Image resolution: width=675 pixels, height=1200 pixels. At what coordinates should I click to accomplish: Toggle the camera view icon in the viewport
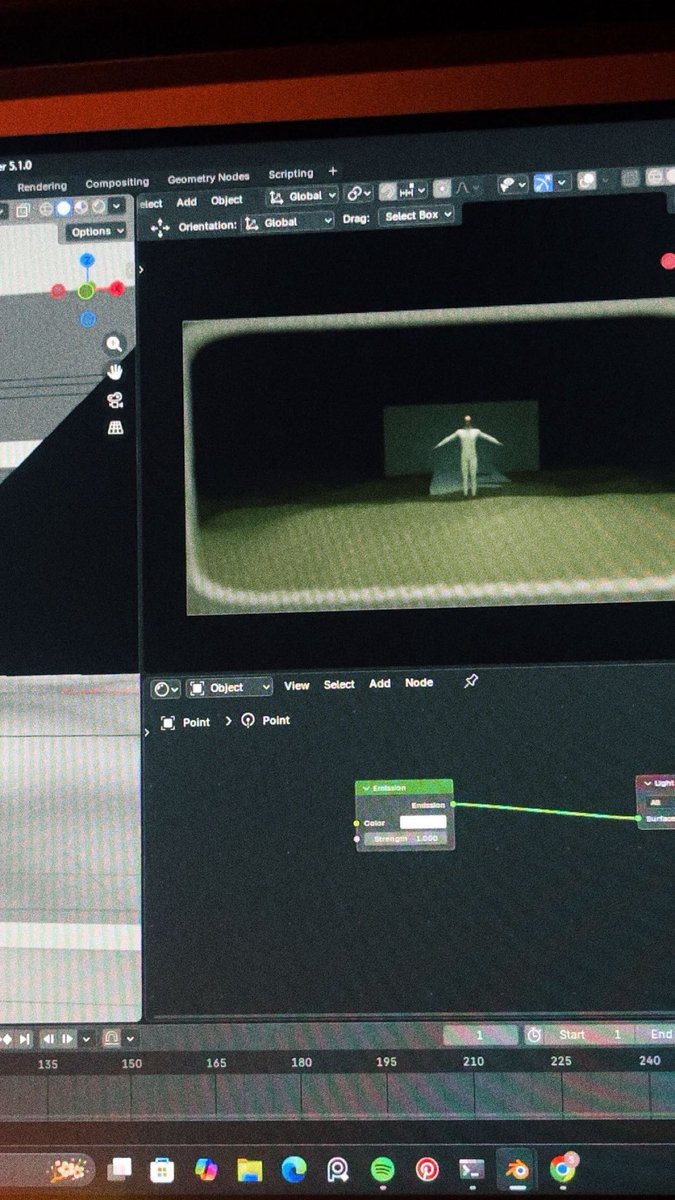point(114,400)
